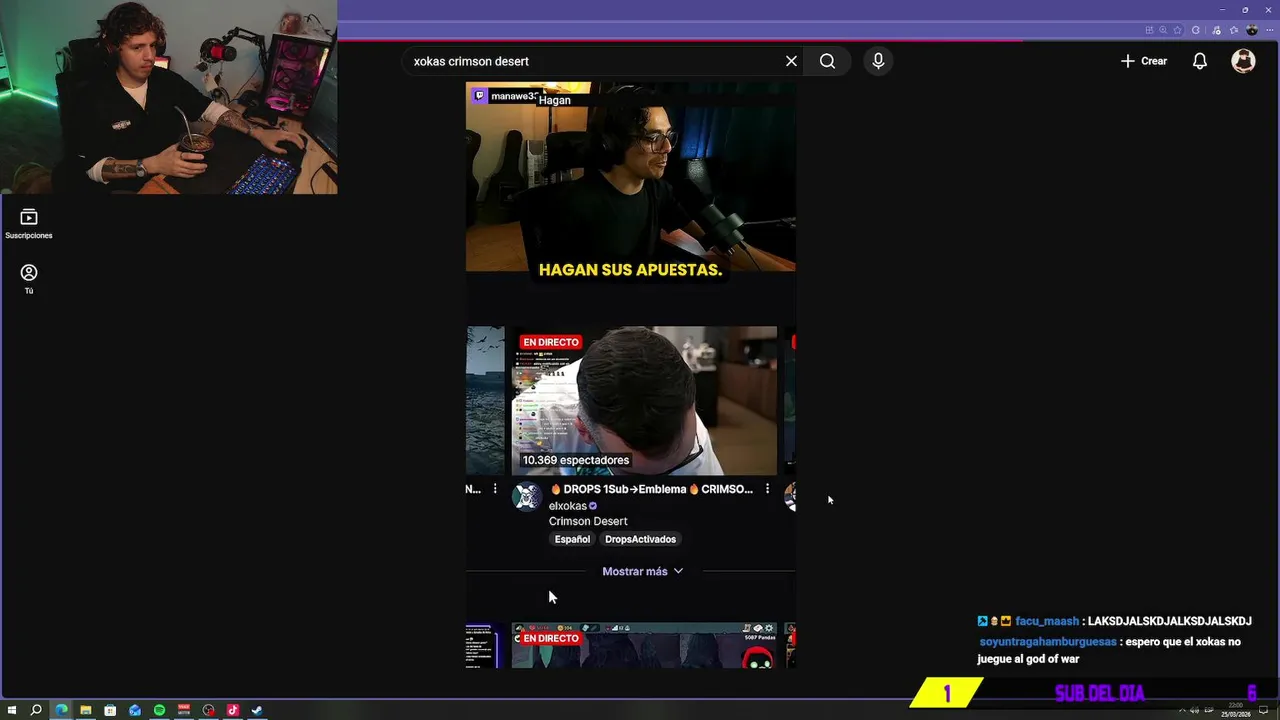This screenshot has width=1280, height=720.
Task: Reload the page with the refresh icon
Action: 1195,30
